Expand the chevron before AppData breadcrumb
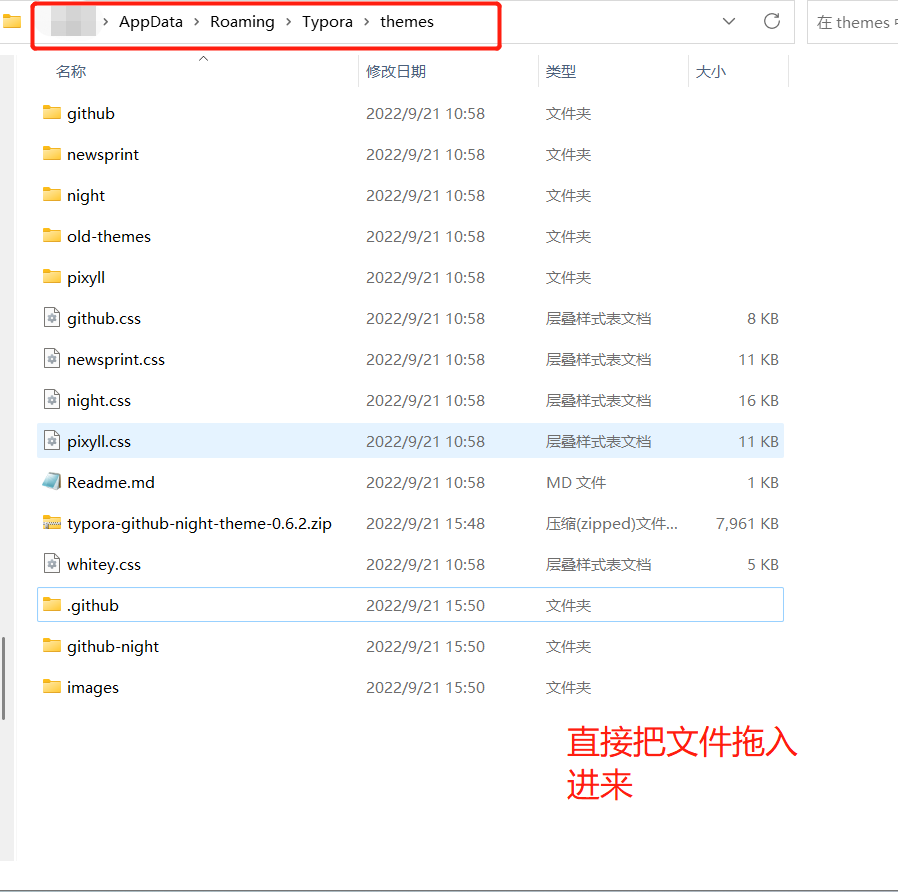 point(105,22)
